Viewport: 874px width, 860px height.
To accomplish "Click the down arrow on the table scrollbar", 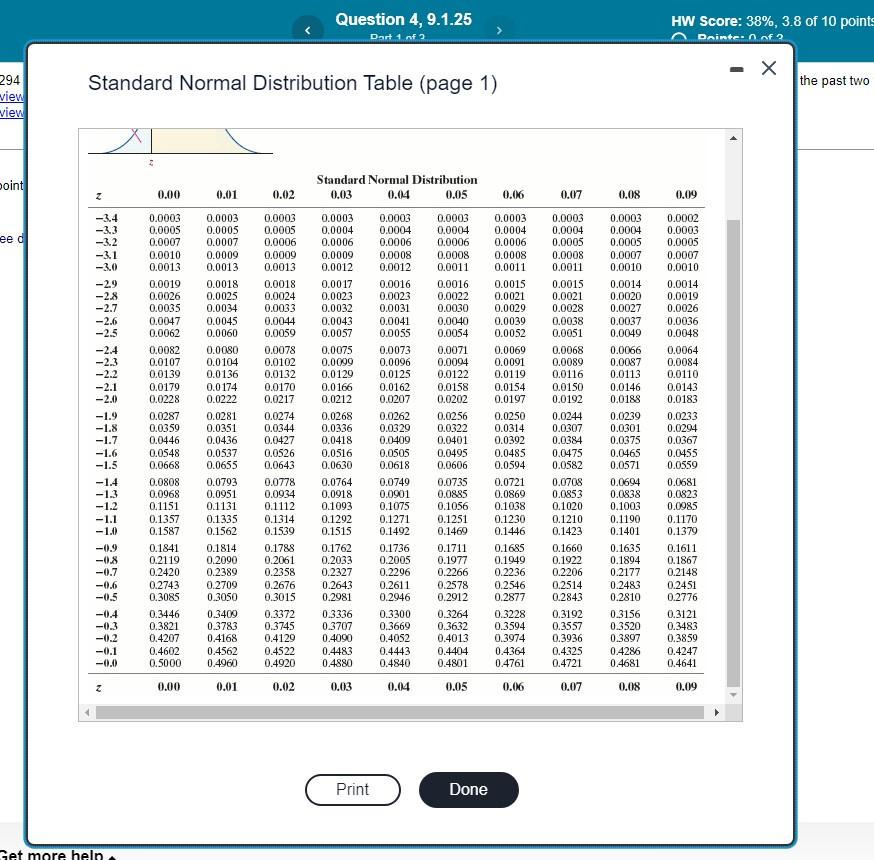I will click(733, 695).
